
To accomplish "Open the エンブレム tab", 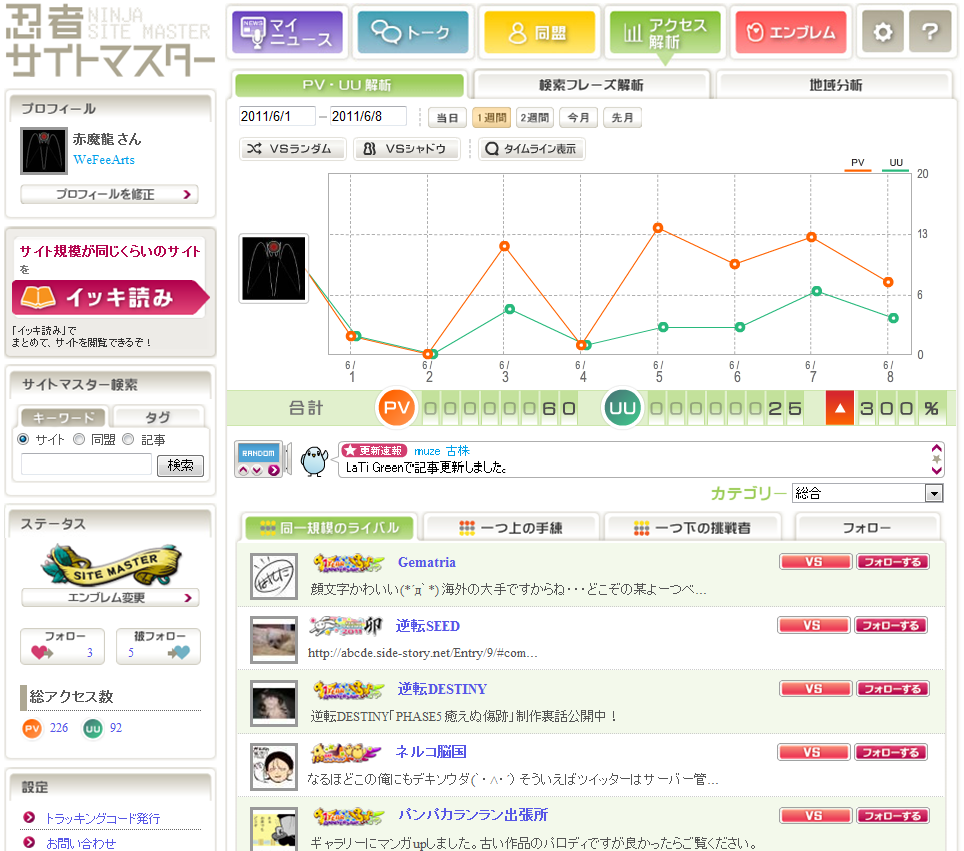I will 791,33.
